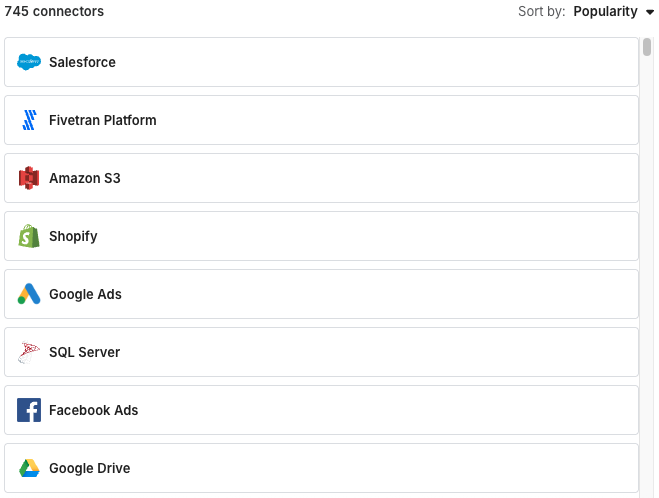Click the Amazon S3 bucket icon
Image resolution: width=659 pixels, height=498 pixels.
pos(29,178)
